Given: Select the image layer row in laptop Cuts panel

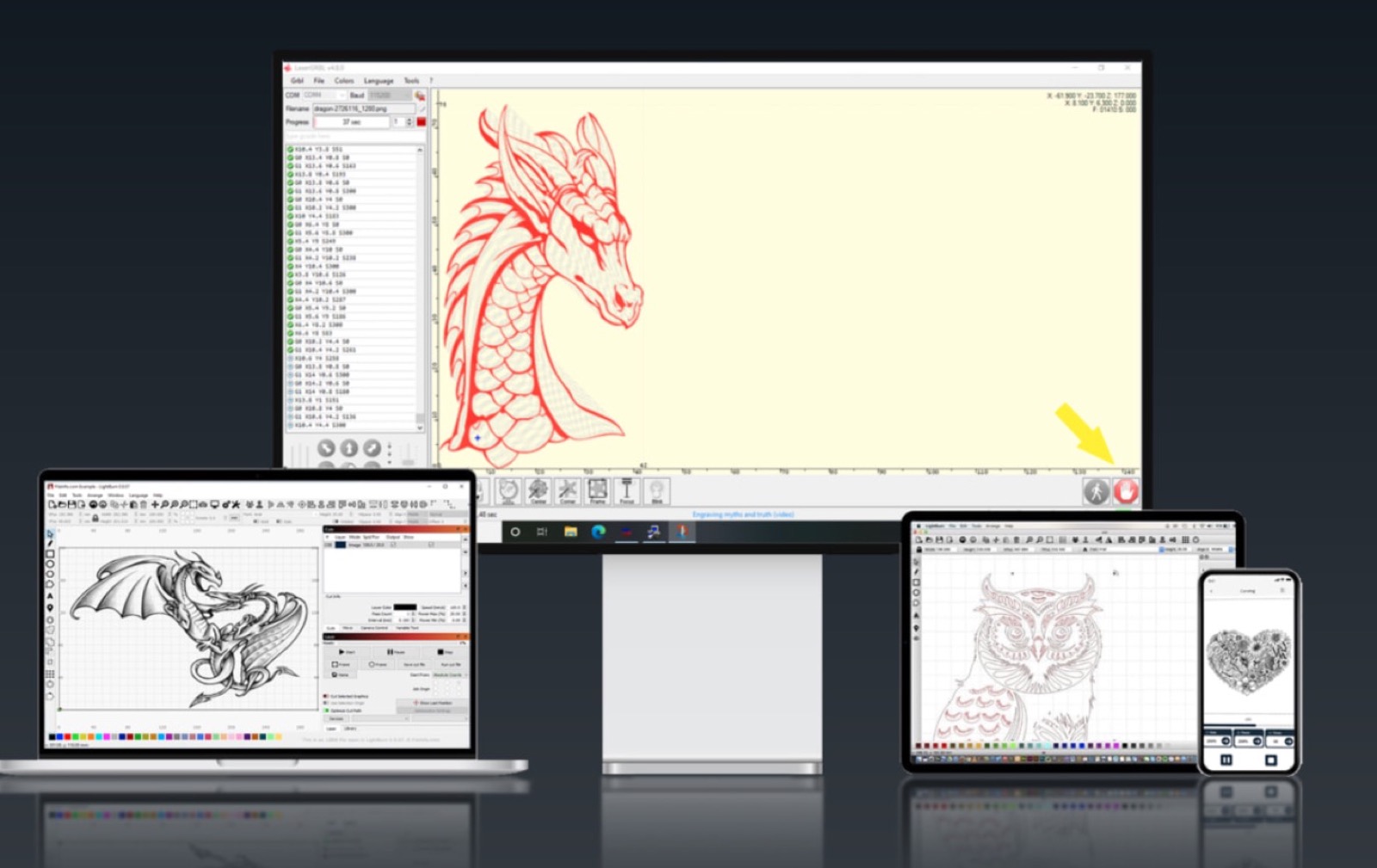Looking at the screenshot, I should (392, 545).
